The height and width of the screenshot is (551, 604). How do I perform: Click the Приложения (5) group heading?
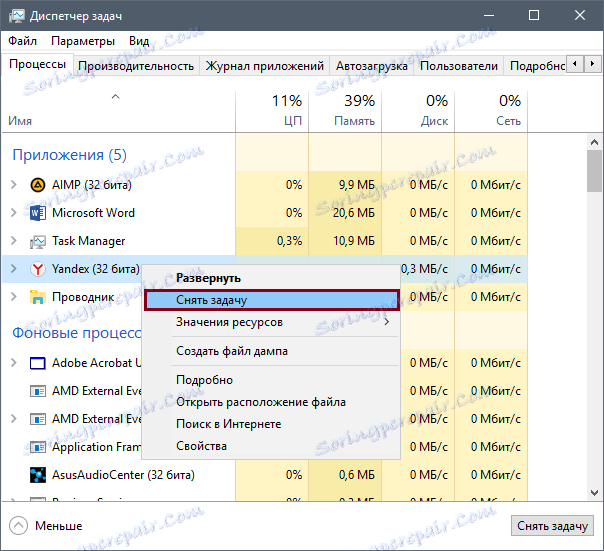[x=69, y=155]
